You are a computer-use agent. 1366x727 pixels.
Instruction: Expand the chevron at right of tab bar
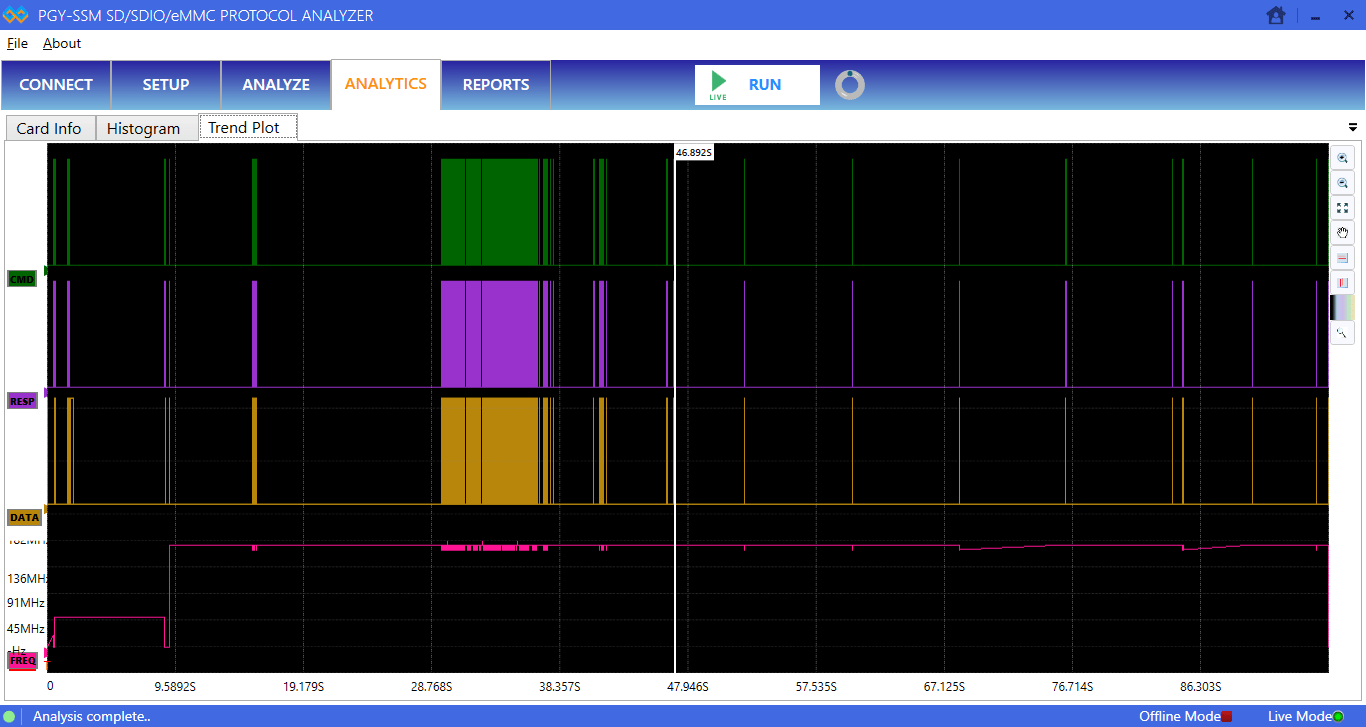[1353, 127]
